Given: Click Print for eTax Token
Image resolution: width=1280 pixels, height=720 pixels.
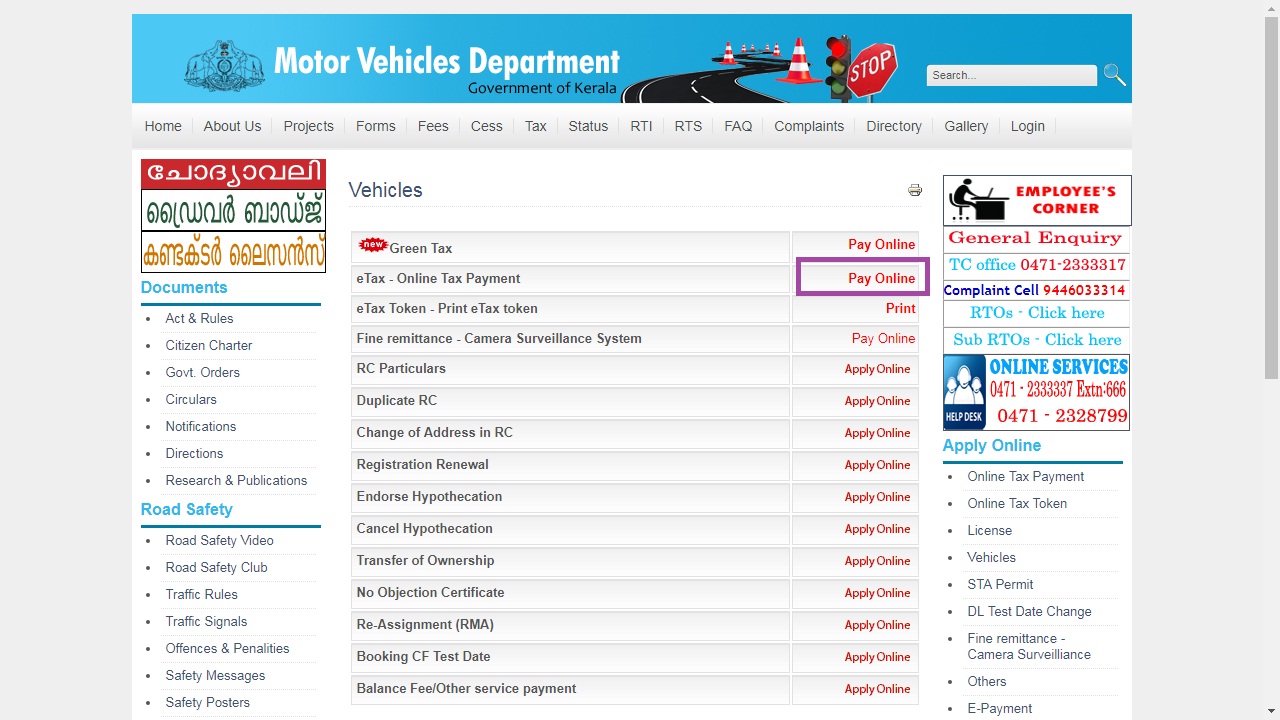Looking at the screenshot, I should pos(899,308).
